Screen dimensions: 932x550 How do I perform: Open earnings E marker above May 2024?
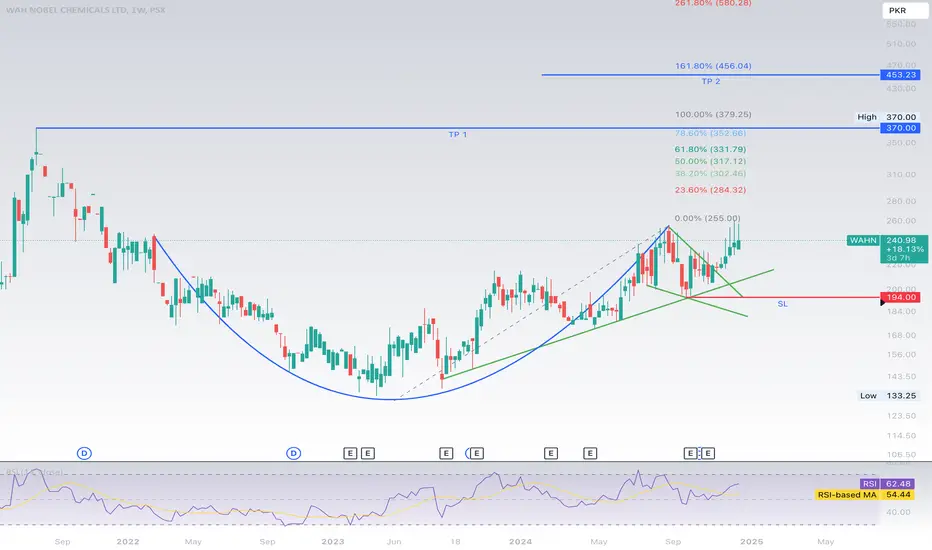(590, 454)
